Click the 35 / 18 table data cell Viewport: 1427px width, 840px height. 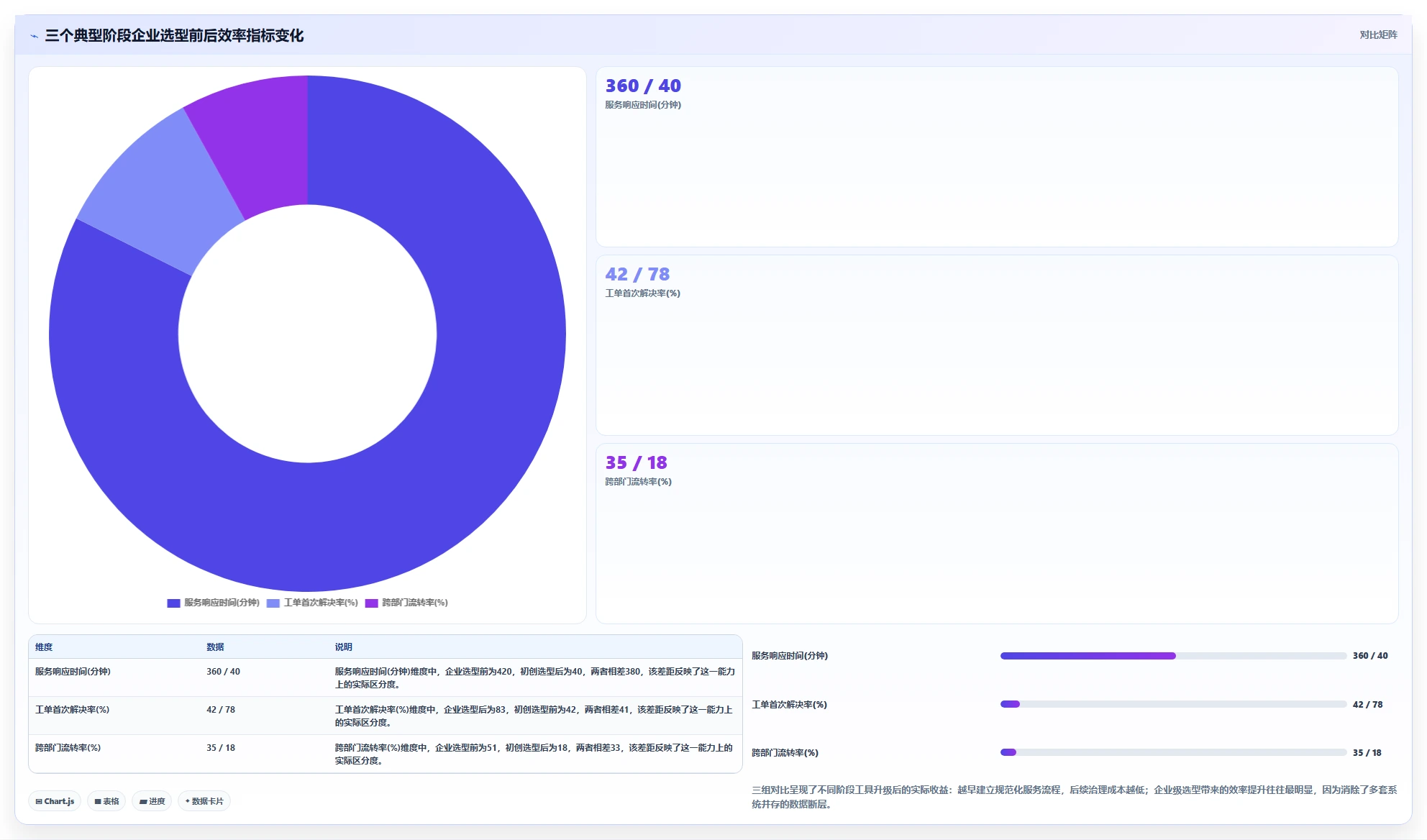[x=221, y=748]
